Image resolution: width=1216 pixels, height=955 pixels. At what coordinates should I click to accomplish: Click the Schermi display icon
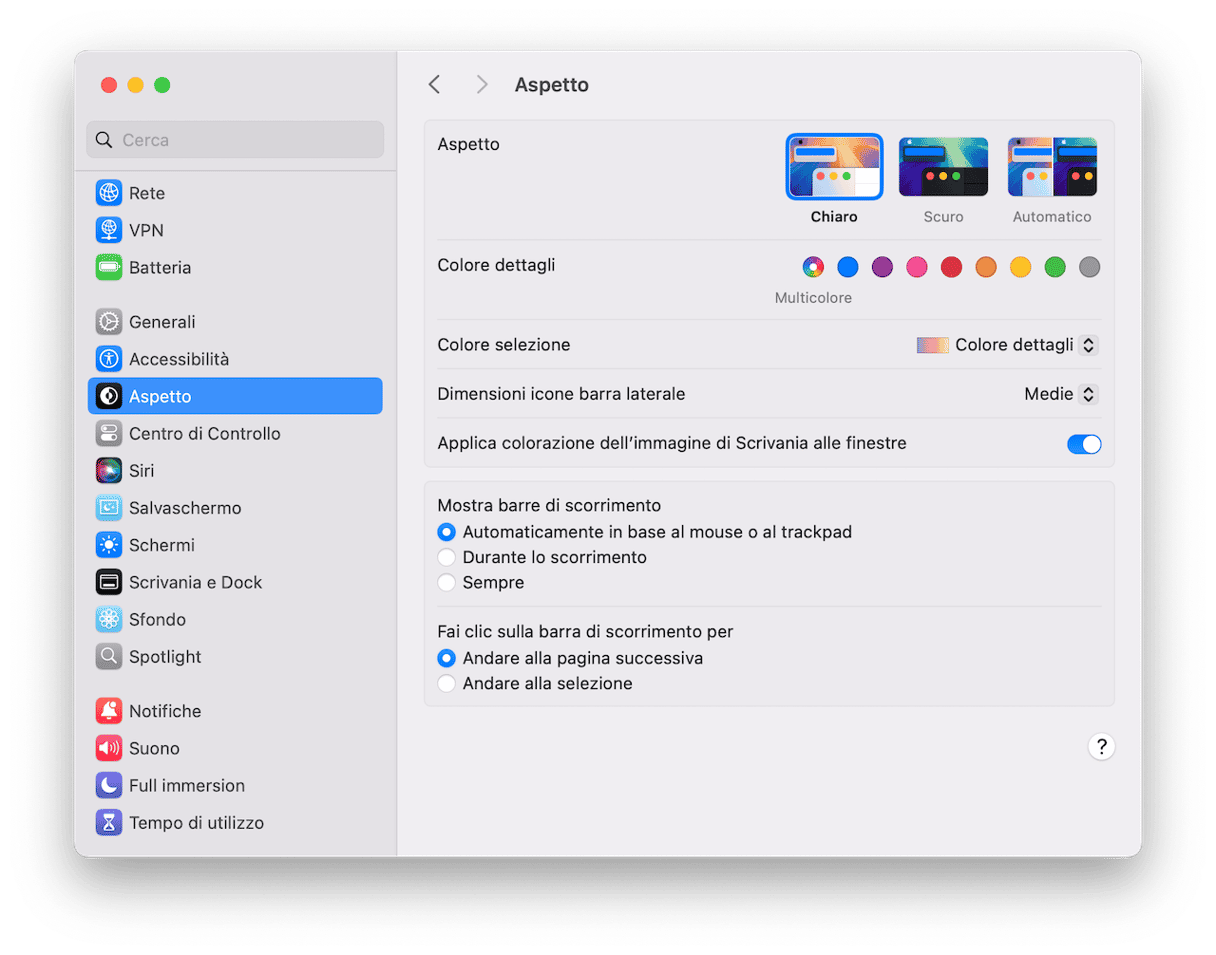tap(109, 545)
